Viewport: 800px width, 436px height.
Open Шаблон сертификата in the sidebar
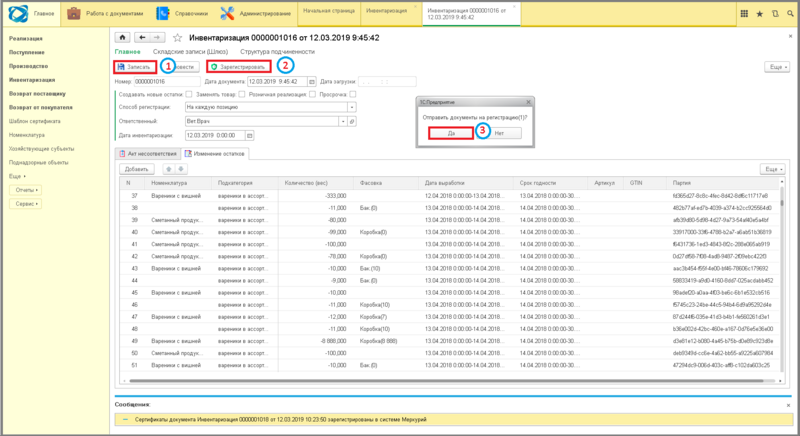click(x=35, y=121)
